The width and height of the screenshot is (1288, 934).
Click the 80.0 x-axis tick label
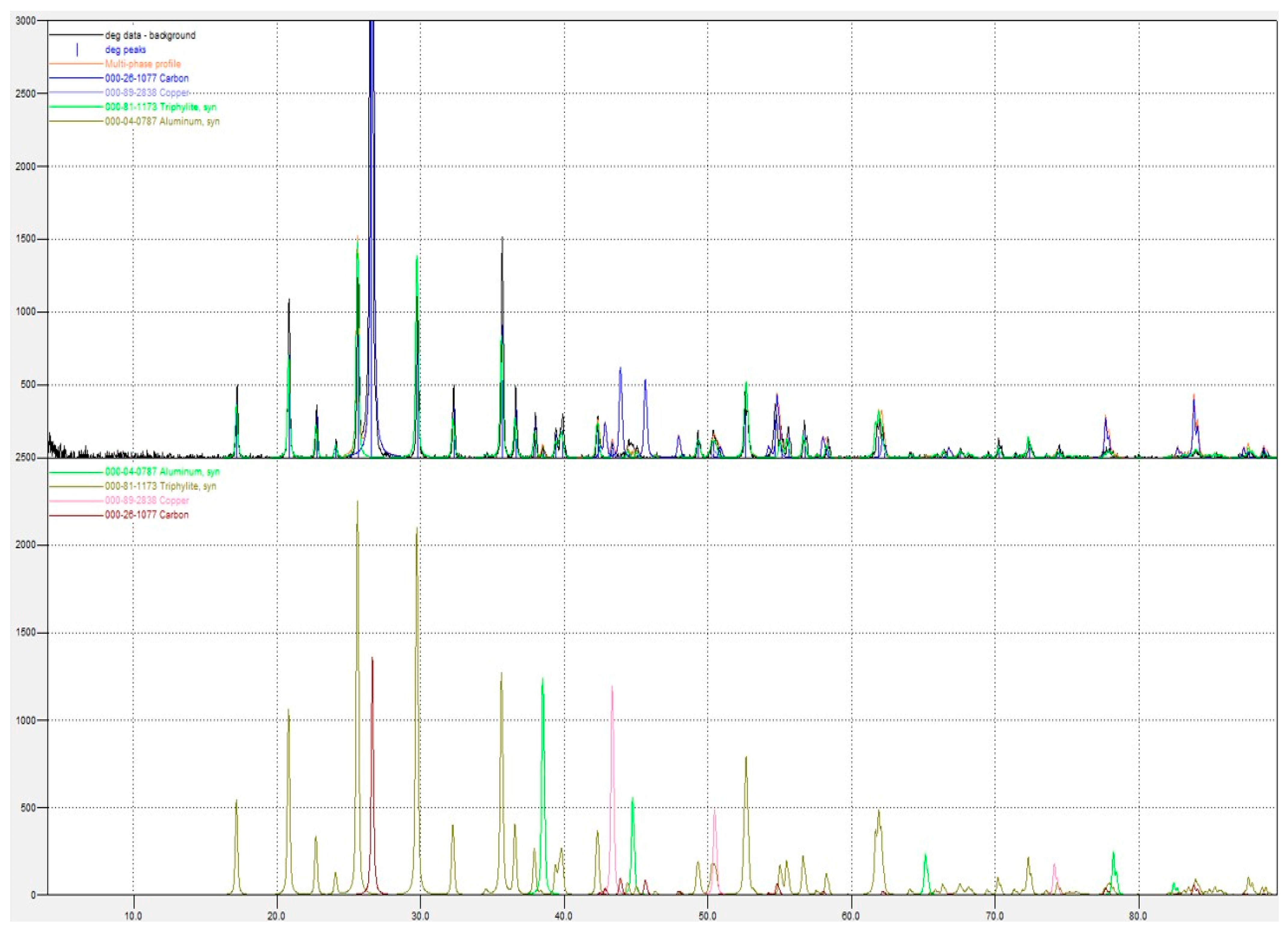pyautogui.click(x=1138, y=916)
